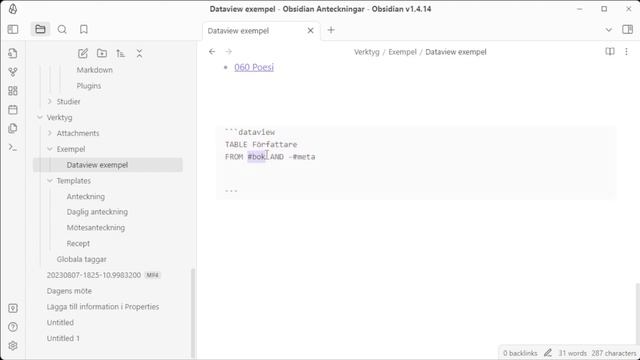Click Dataview exempel breadcrumb title
Screen dimensions: 640x360
[x=456, y=52]
